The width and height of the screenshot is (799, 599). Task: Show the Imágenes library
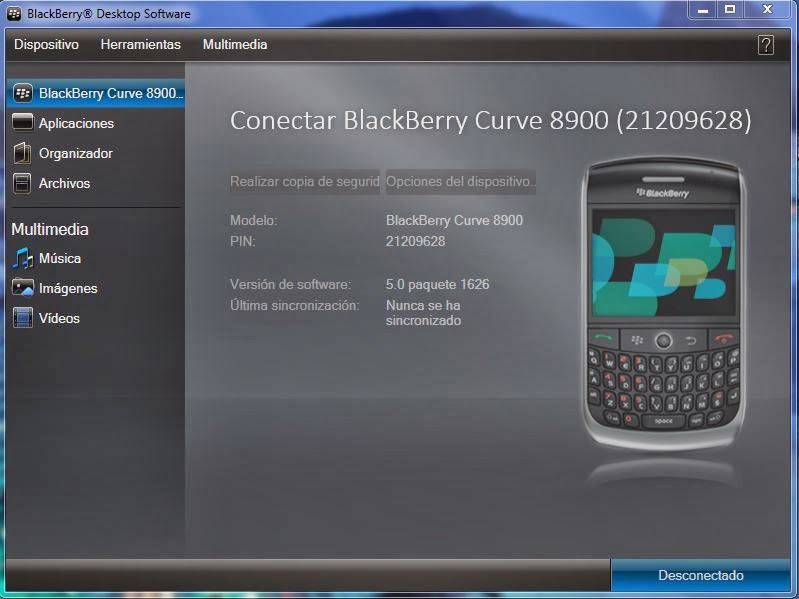68,288
